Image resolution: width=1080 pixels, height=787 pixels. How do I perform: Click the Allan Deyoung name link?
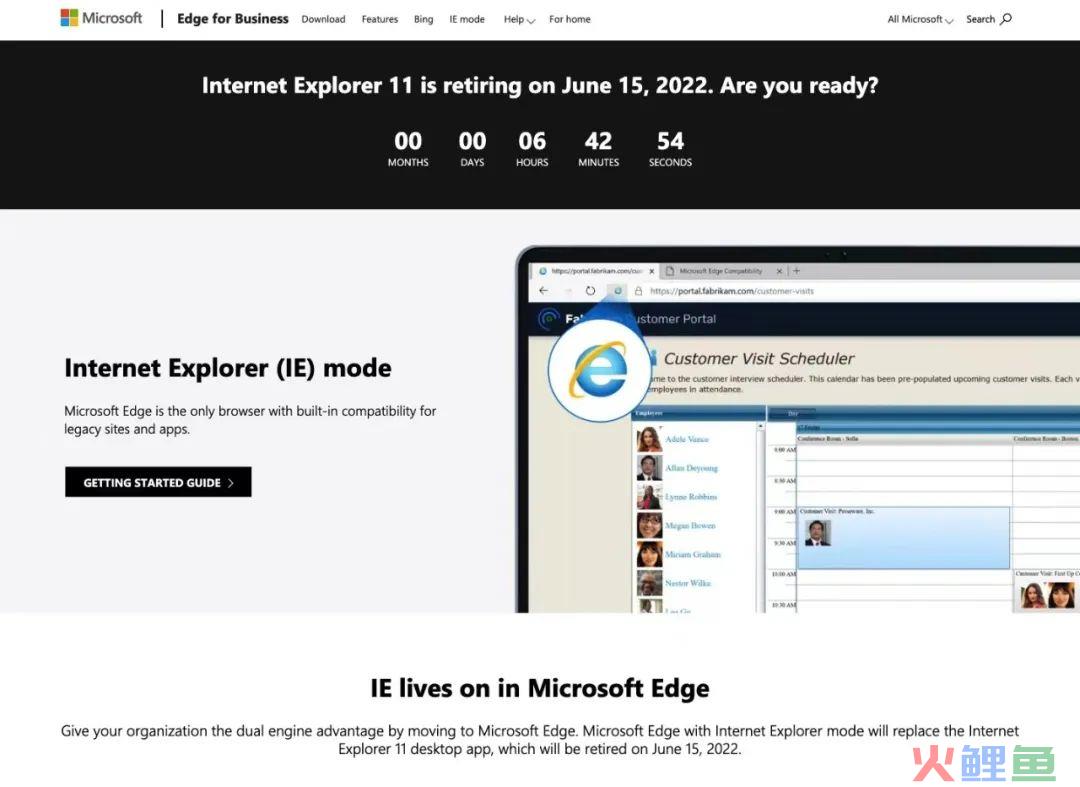point(692,468)
